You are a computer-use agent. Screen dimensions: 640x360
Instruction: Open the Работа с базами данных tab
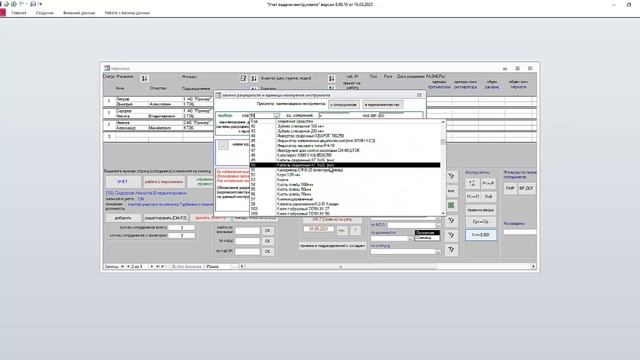point(127,13)
